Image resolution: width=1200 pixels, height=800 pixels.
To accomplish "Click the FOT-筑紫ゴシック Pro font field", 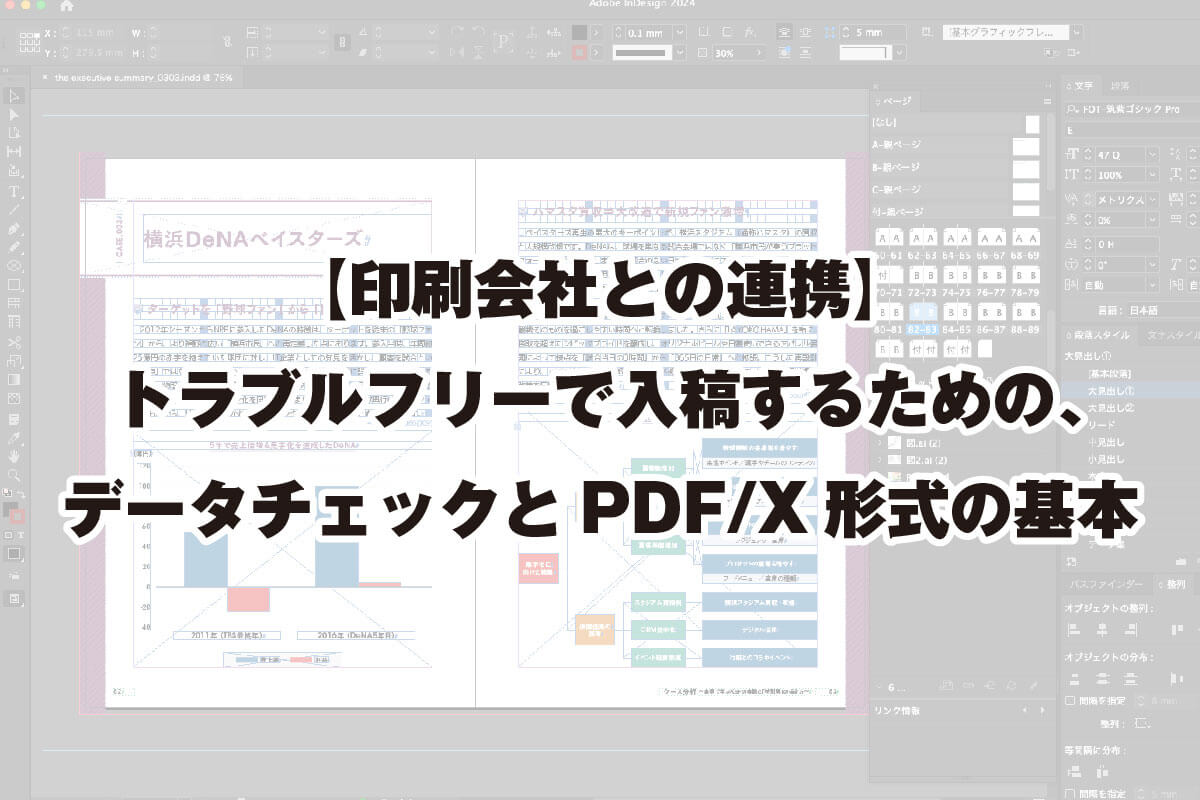I will 1130,109.
